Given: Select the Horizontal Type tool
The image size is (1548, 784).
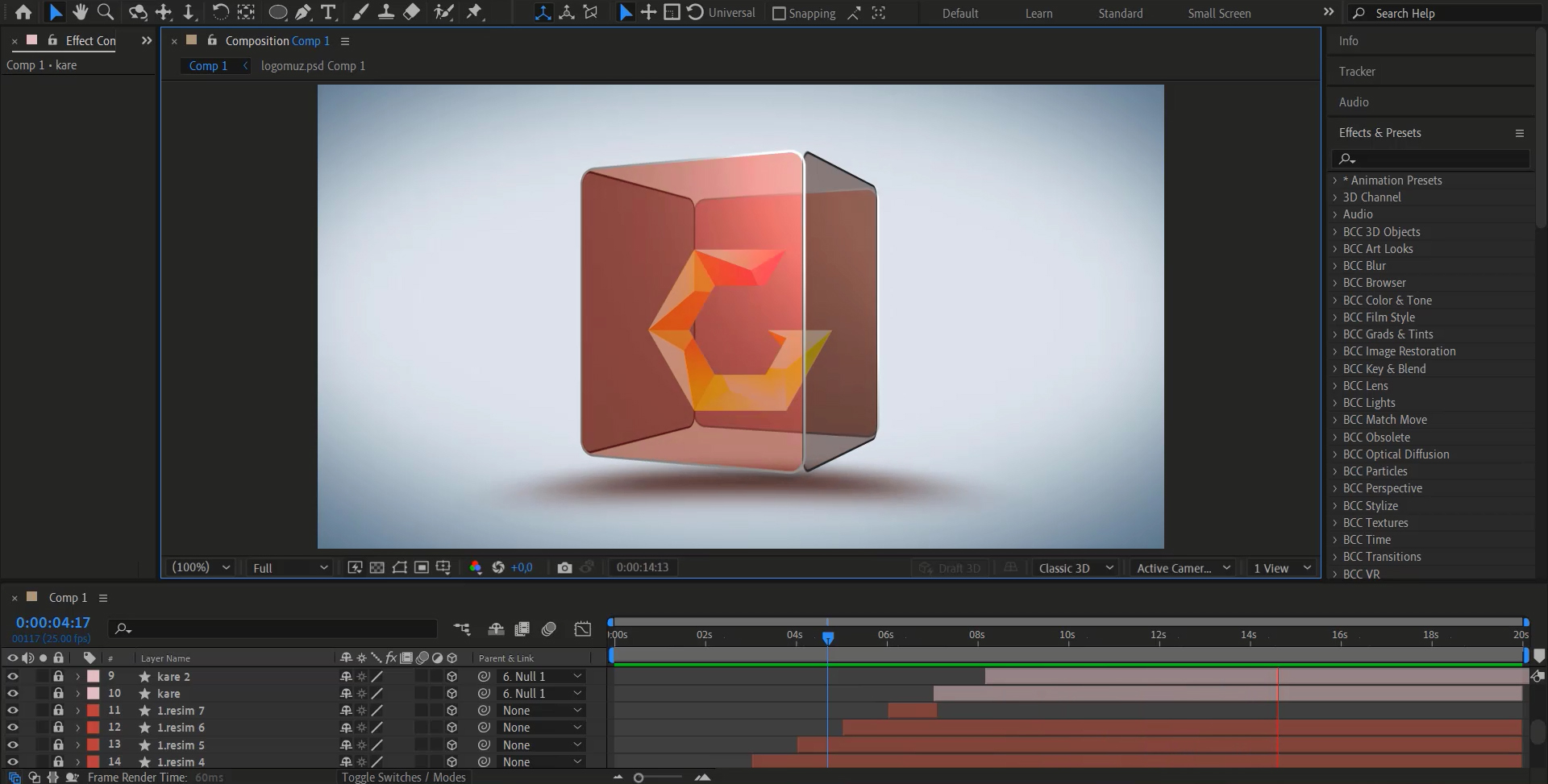Looking at the screenshot, I should click(x=328, y=12).
